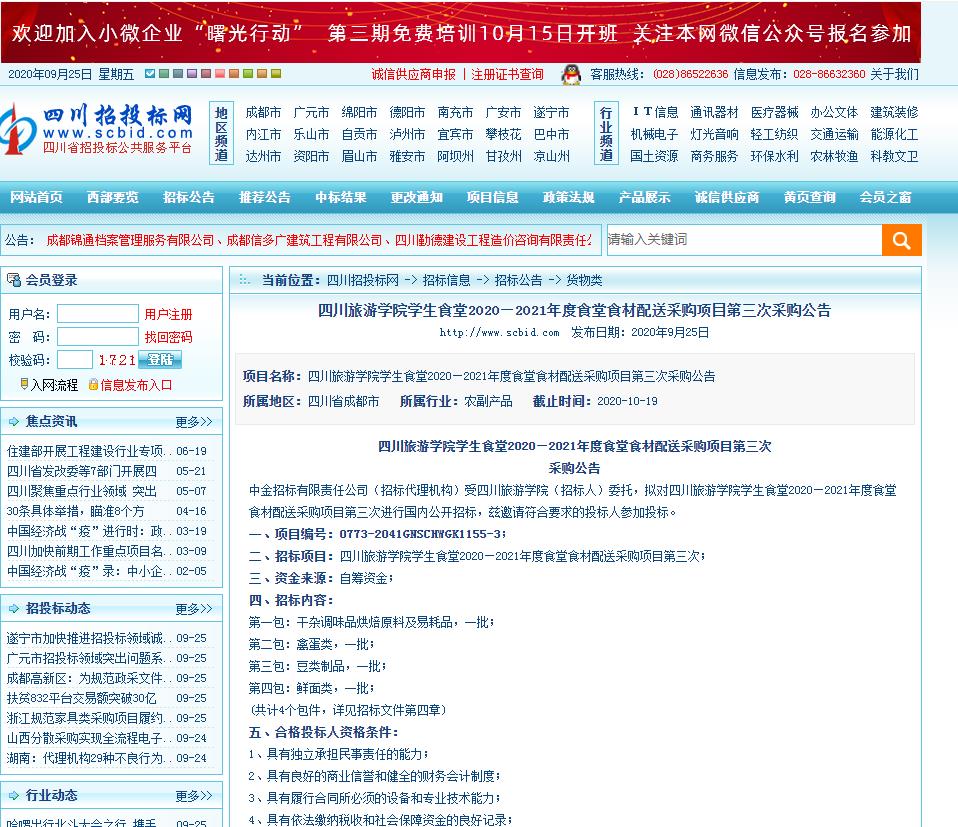Select the dark orange theme color swatch
958x827 pixels.
[234, 74]
